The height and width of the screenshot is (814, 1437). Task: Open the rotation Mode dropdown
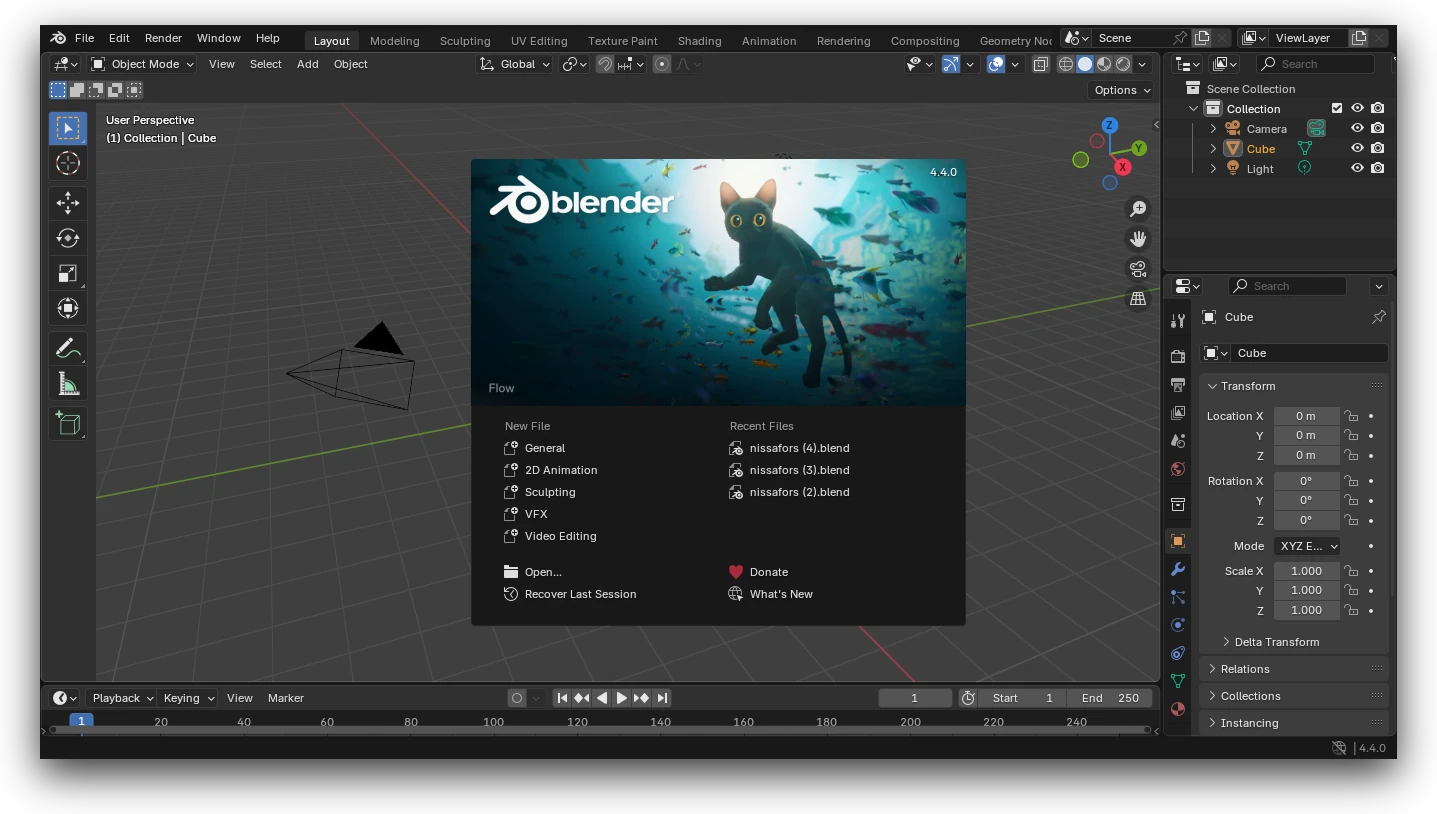tap(1307, 546)
